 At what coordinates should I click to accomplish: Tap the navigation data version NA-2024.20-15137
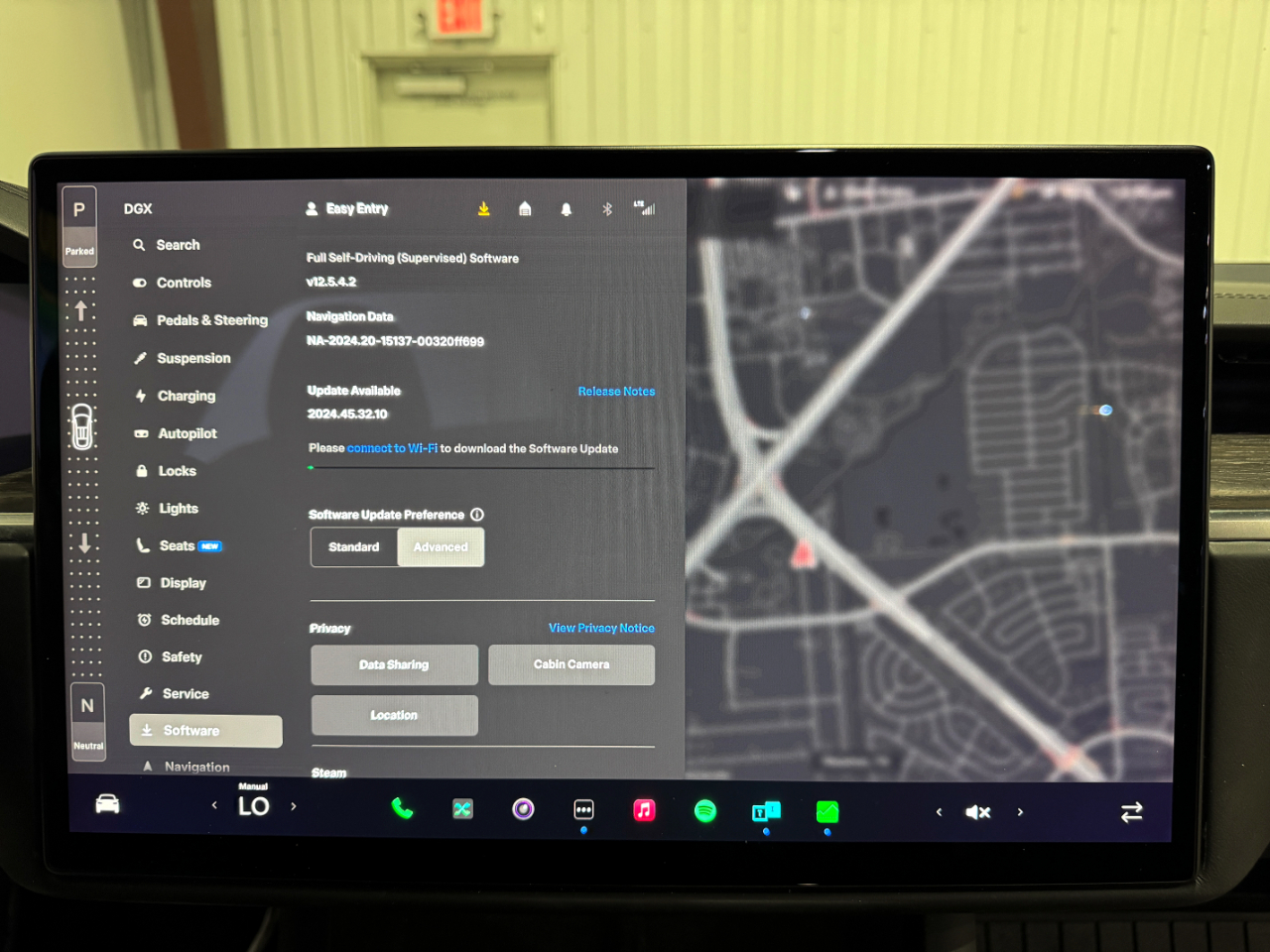tap(395, 341)
